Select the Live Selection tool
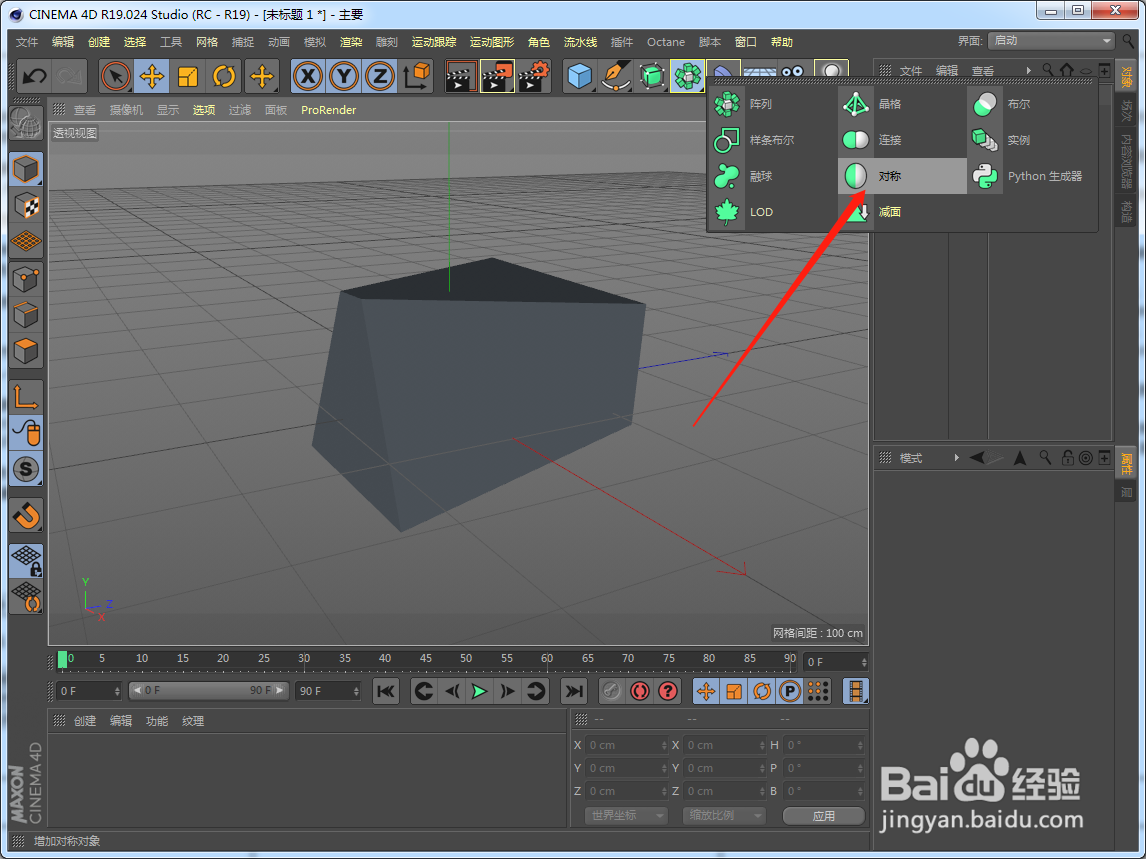Screen dimensions: 1146x859 pyautogui.click(x=115, y=76)
